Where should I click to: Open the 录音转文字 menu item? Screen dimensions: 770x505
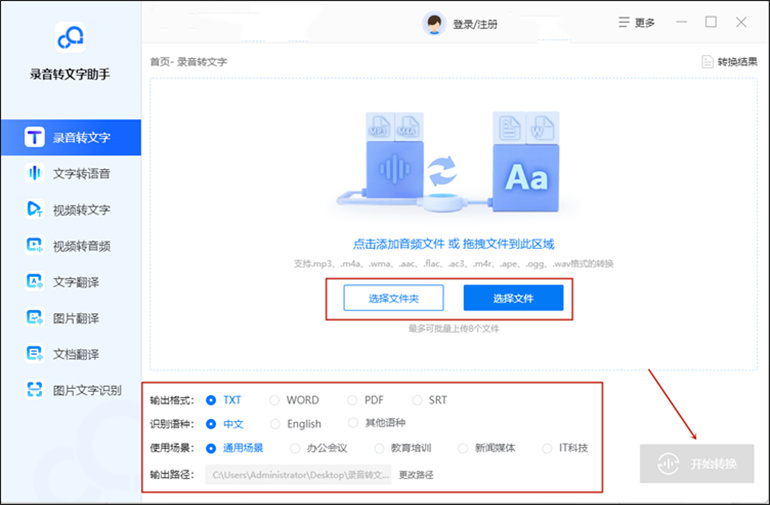point(71,137)
